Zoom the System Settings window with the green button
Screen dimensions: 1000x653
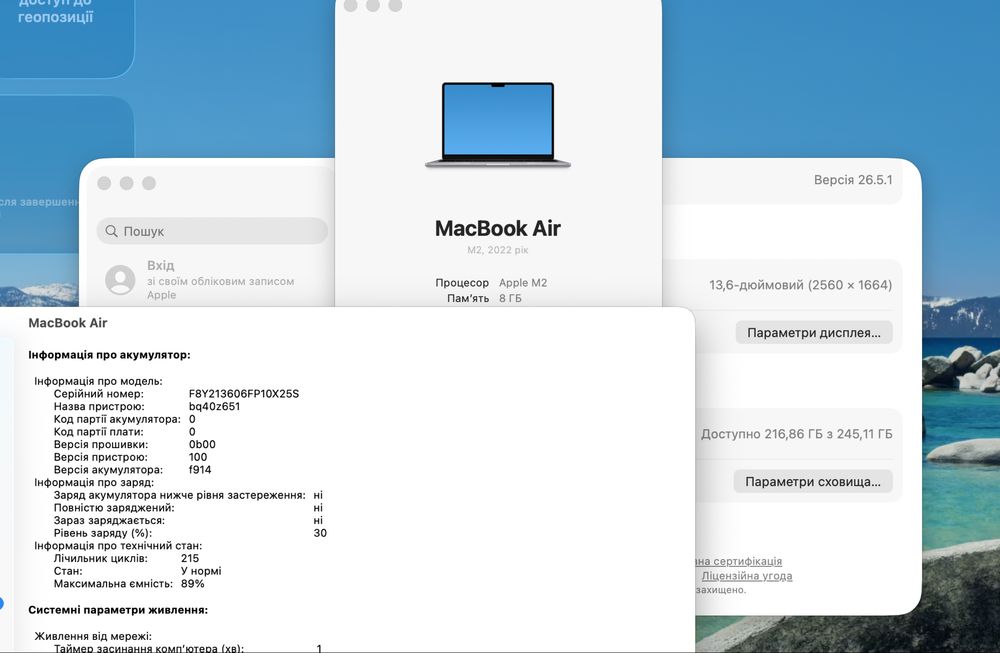coord(149,183)
